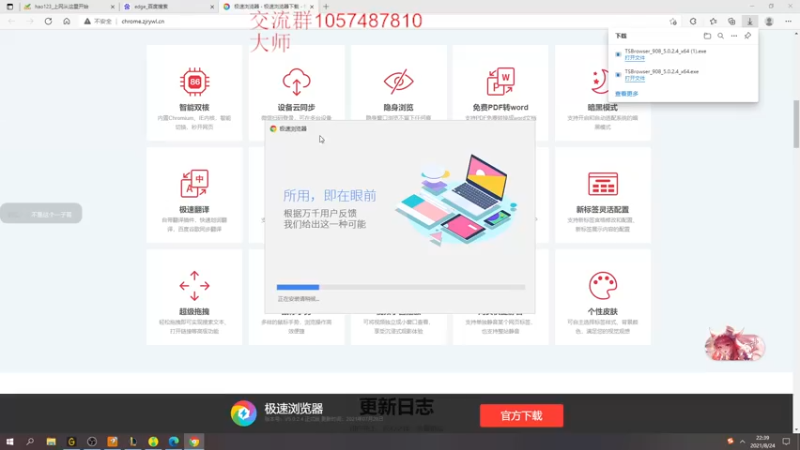The height and width of the screenshot is (450, 800).
Task: Click the 极速翻译 translation icon
Action: 194,184
